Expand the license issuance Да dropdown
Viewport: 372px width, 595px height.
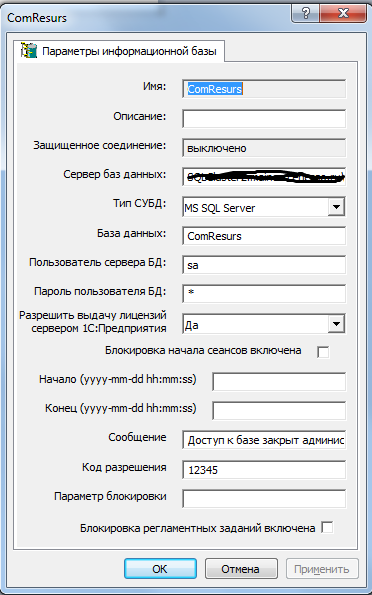(x=336, y=324)
